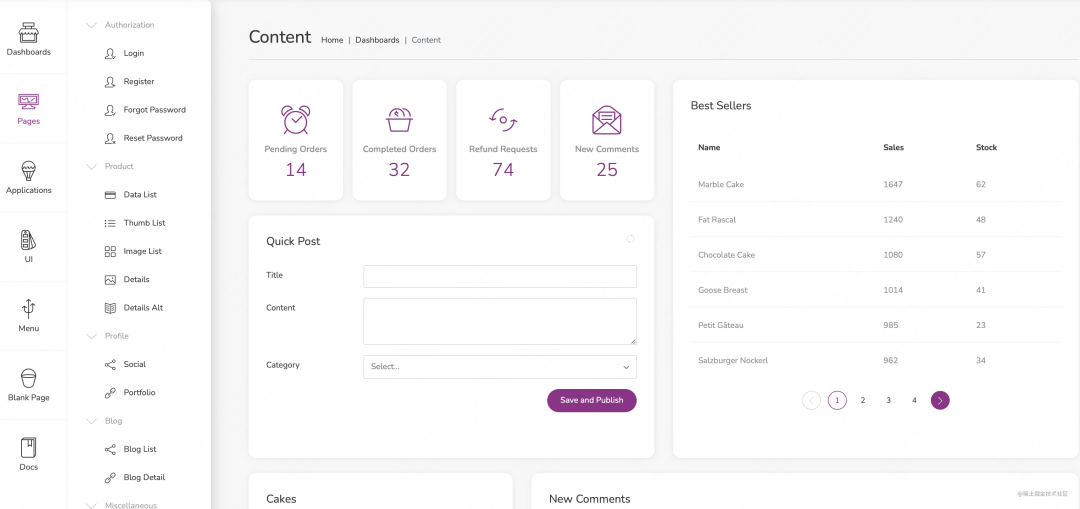Go to Dashboards in the breadcrumb
1080x509 pixels.
click(377, 40)
